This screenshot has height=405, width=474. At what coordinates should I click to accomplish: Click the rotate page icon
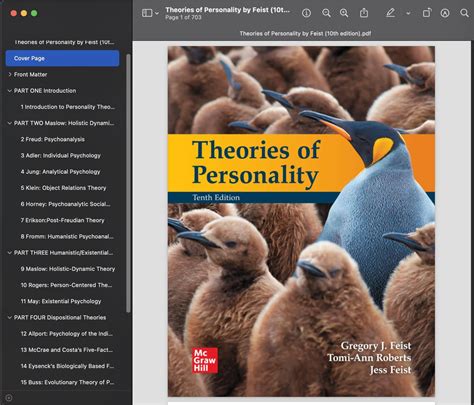(x=427, y=13)
